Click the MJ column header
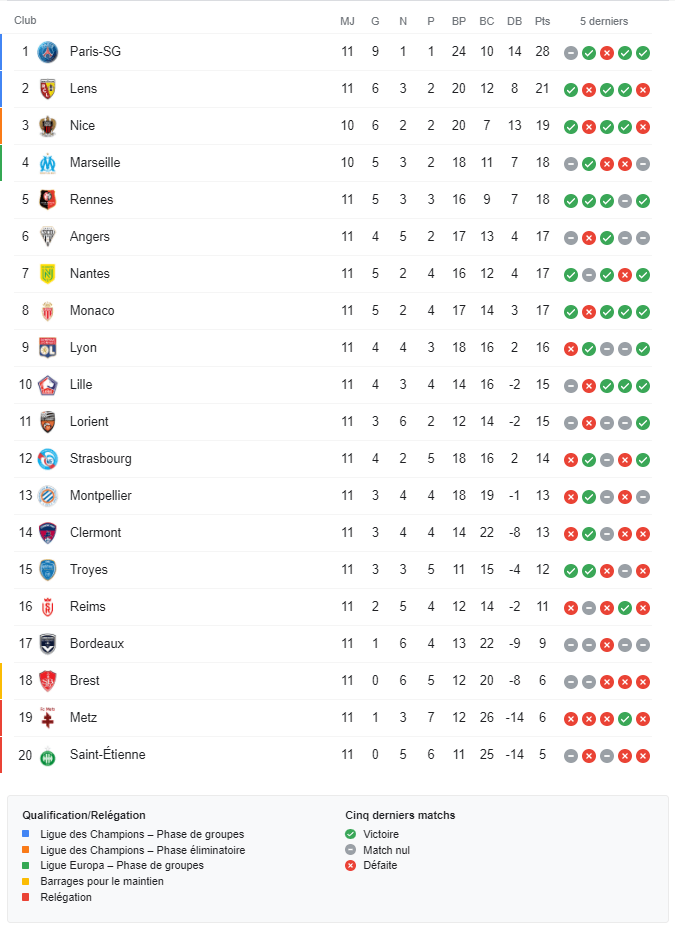Viewport: 675px width, 927px height. click(347, 21)
